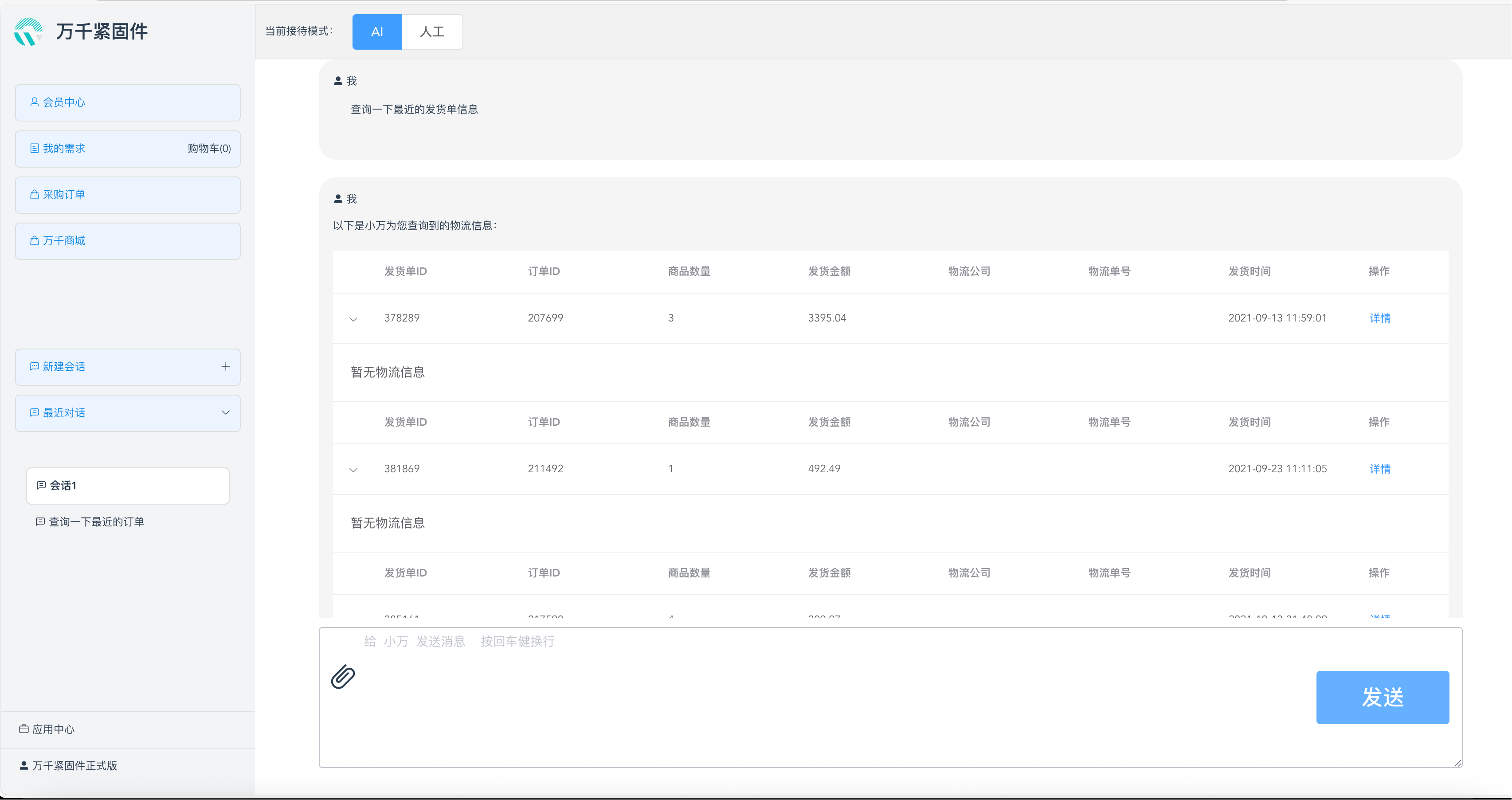1512x800 pixels.
Task: Switch reception mode to 人工
Action: [x=432, y=31]
